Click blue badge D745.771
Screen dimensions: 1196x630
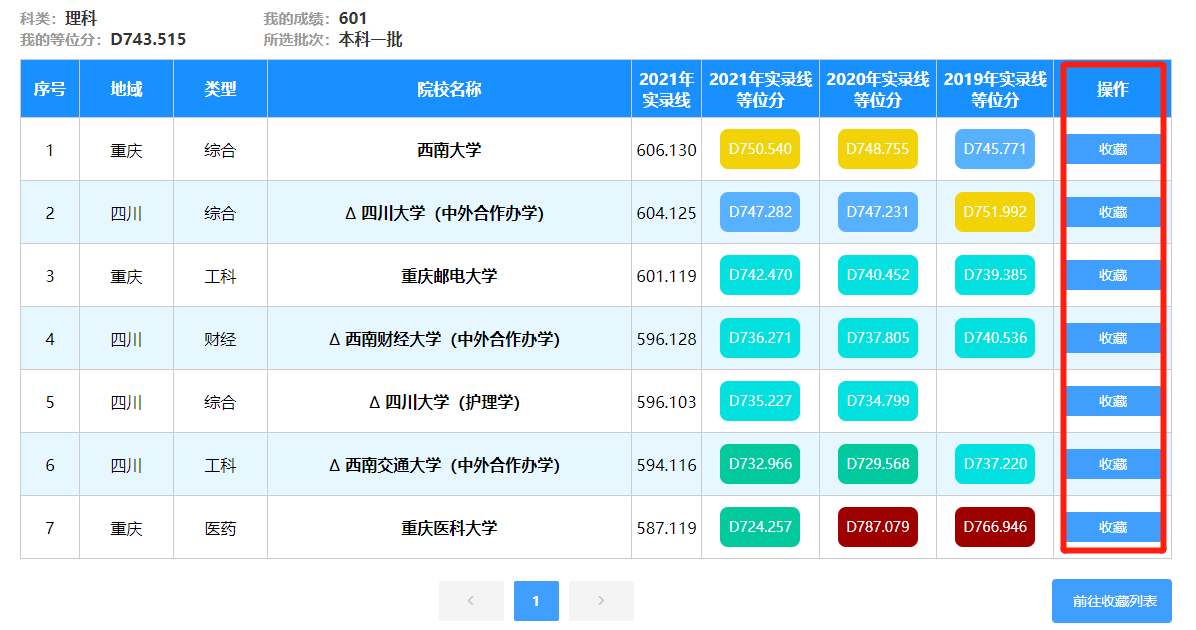pyautogui.click(x=995, y=149)
